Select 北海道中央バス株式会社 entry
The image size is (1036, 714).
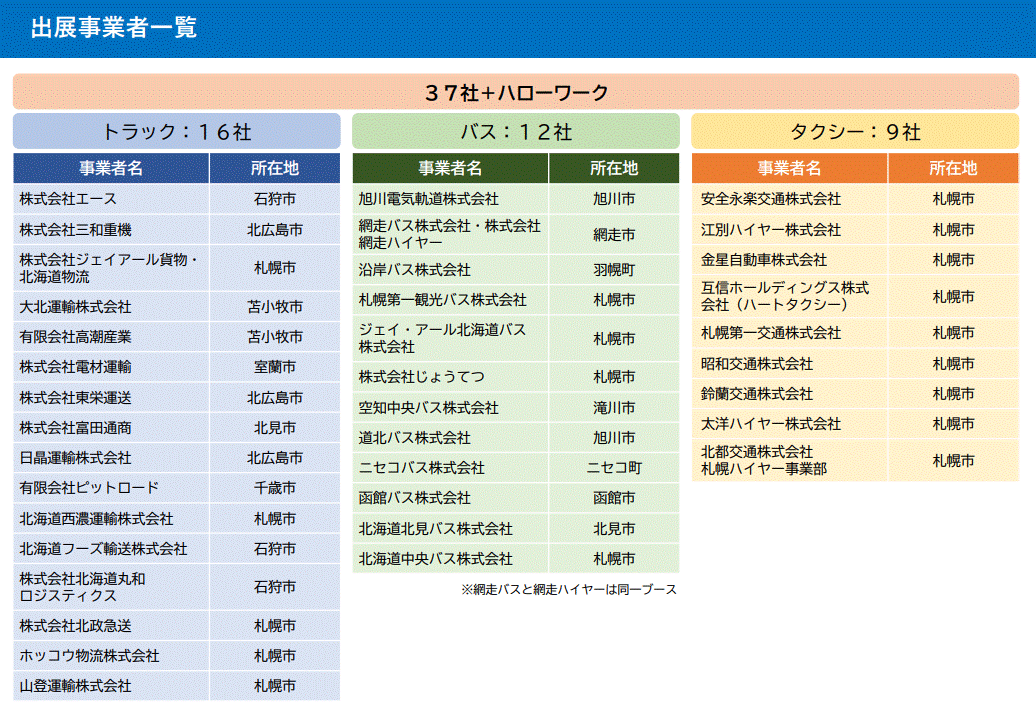coord(435,558)
